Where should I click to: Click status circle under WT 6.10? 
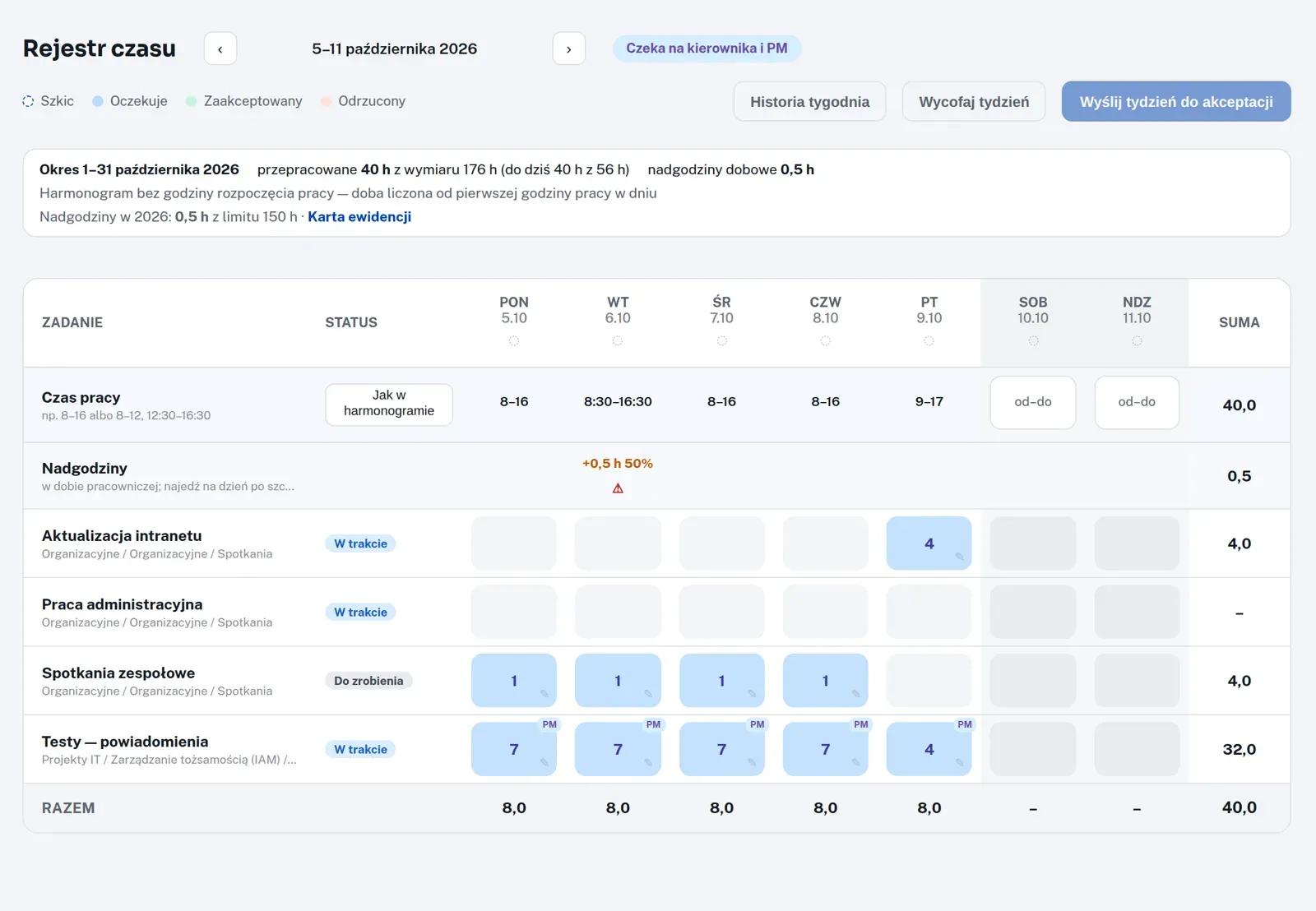click(618, 340)
